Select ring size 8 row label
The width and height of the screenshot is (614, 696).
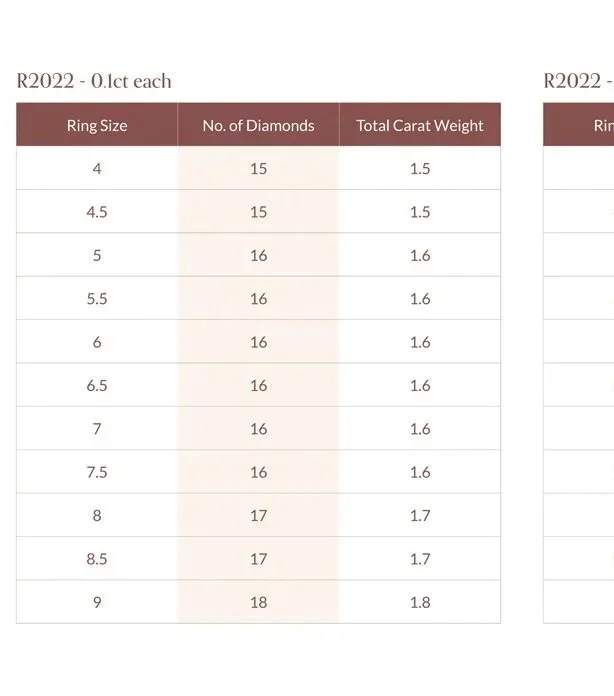(x=97, y=515)
